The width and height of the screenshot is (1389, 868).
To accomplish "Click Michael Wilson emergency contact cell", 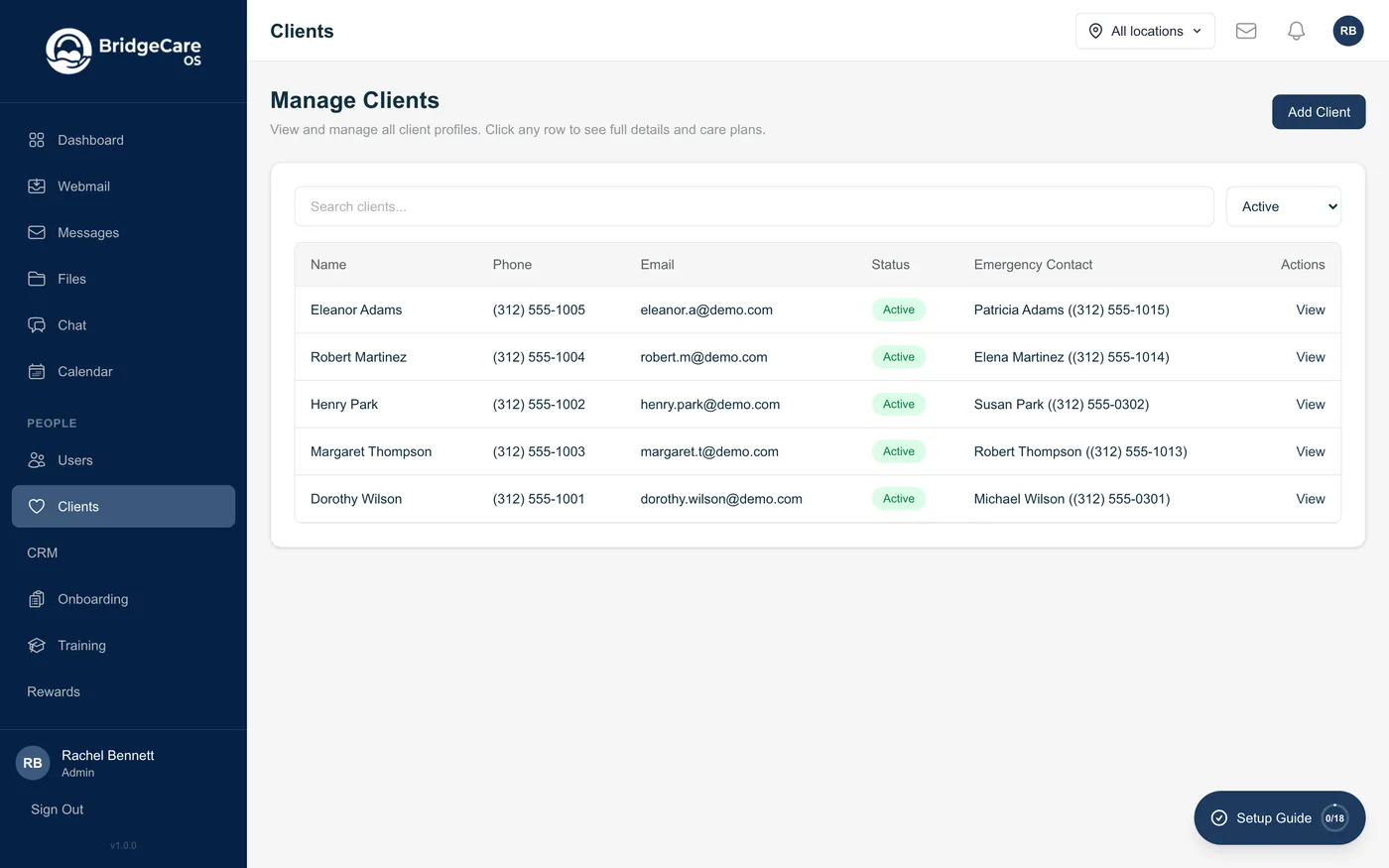I will [x=1072, y=499].
